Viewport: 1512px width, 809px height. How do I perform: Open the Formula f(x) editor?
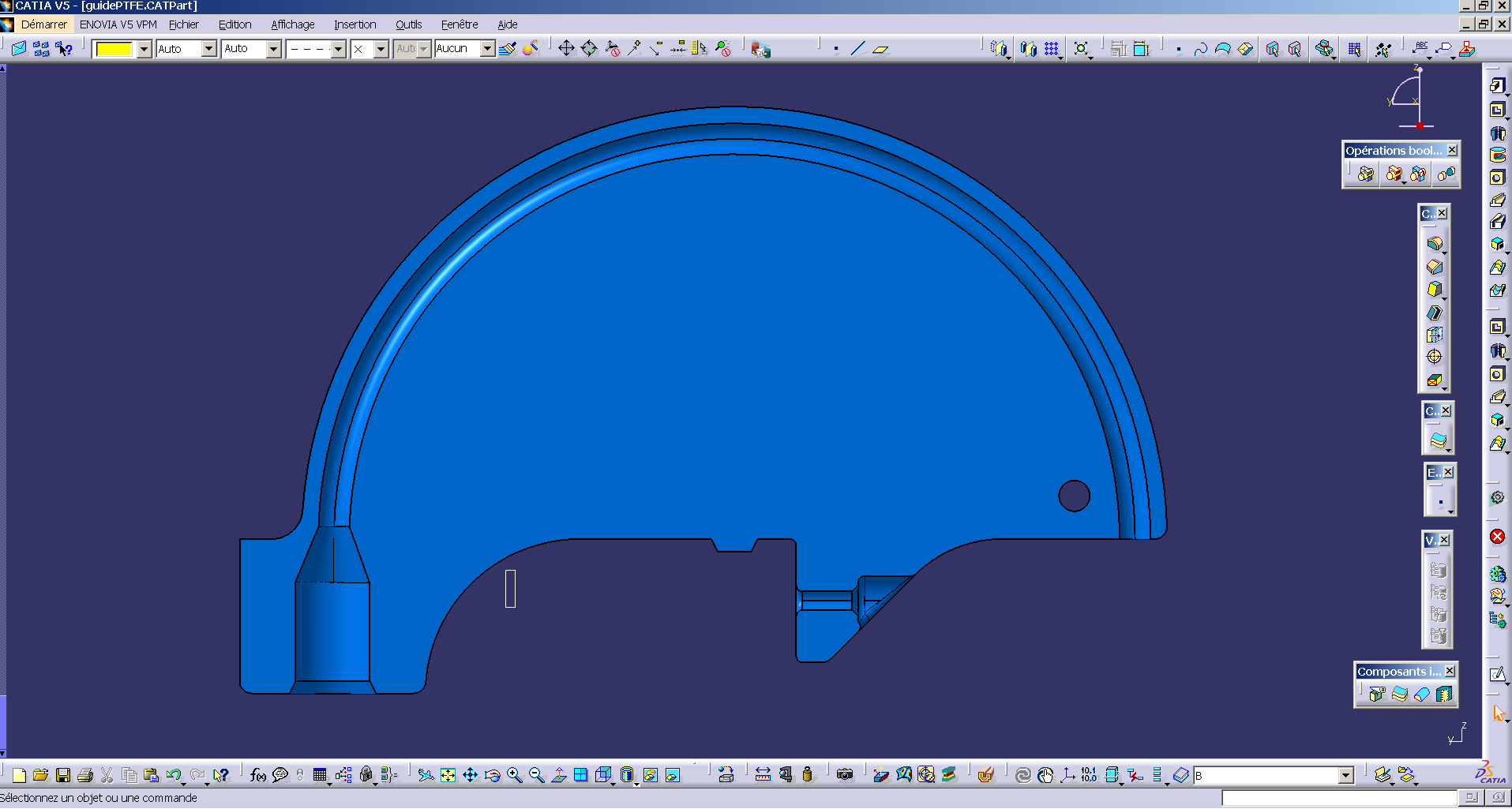tap(257, 775)
